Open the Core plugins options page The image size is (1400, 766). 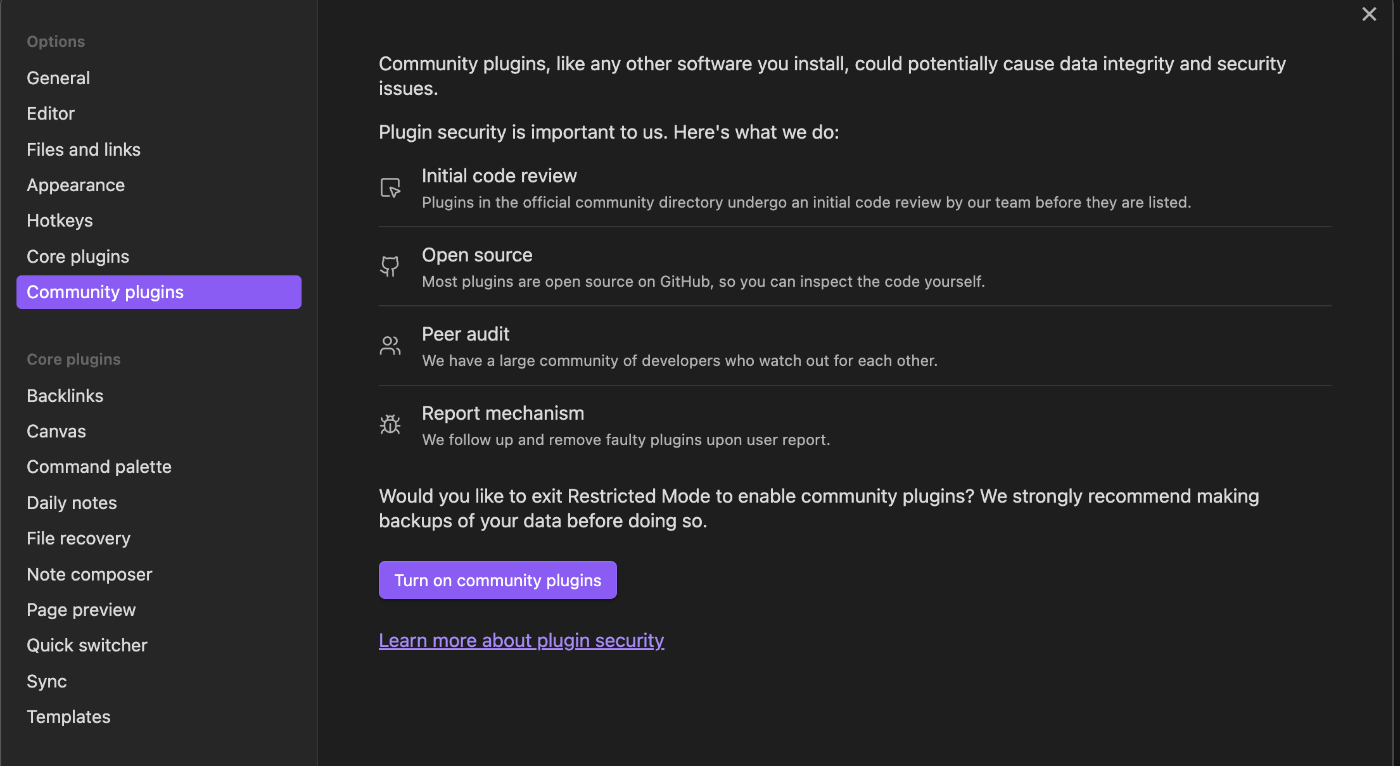pos(78,256)
